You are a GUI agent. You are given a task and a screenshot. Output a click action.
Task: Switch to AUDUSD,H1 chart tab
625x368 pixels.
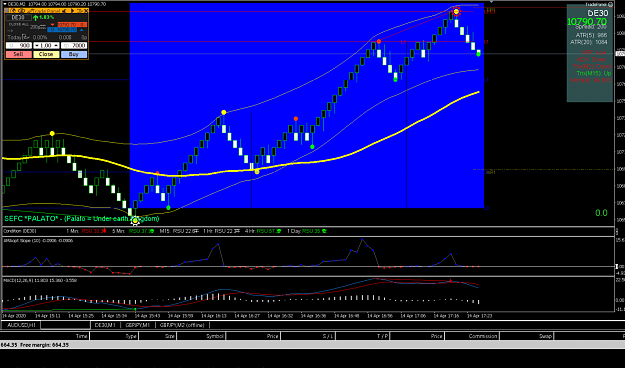21,325
